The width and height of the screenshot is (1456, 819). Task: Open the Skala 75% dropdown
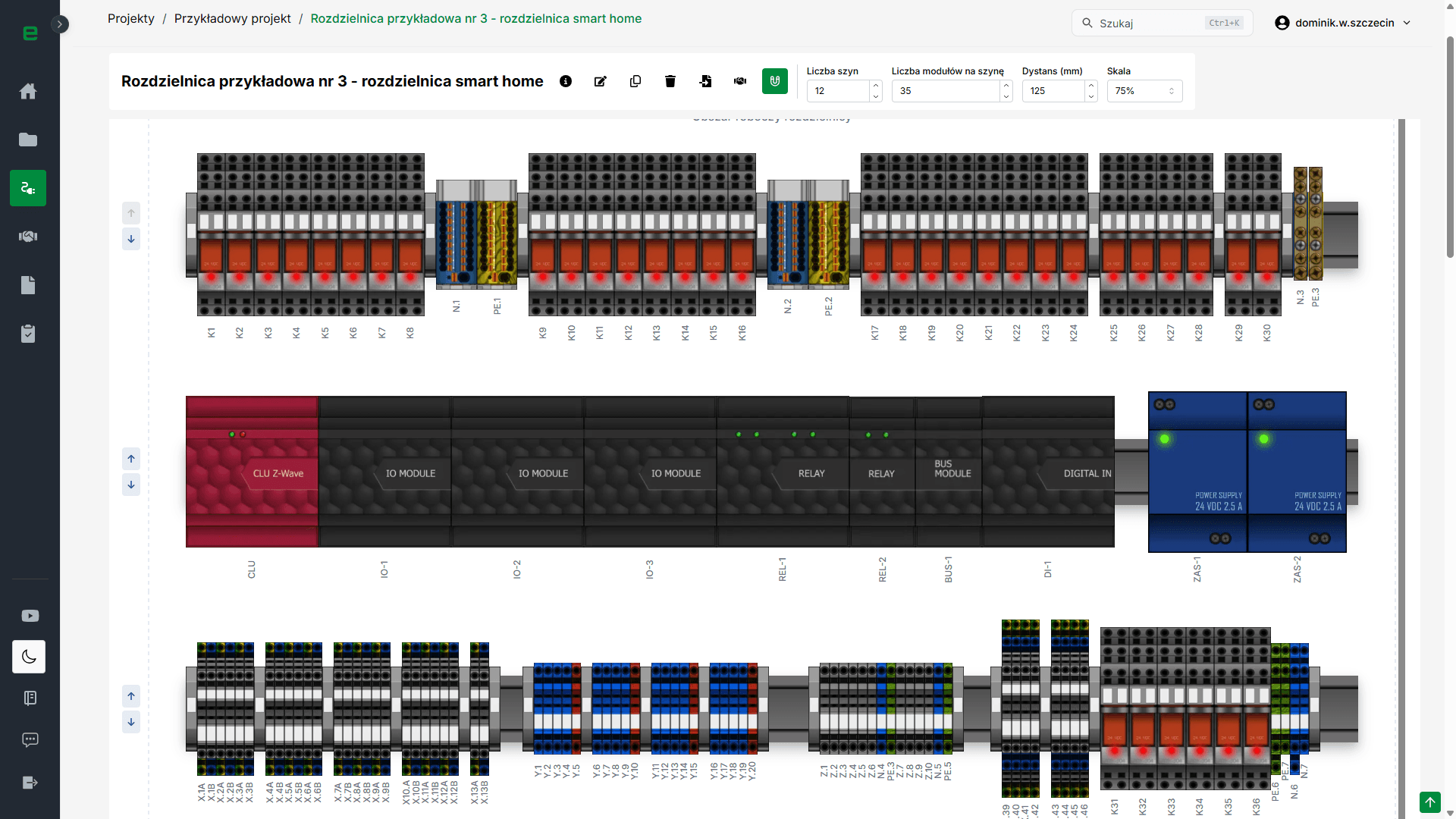pos(1144,91)
